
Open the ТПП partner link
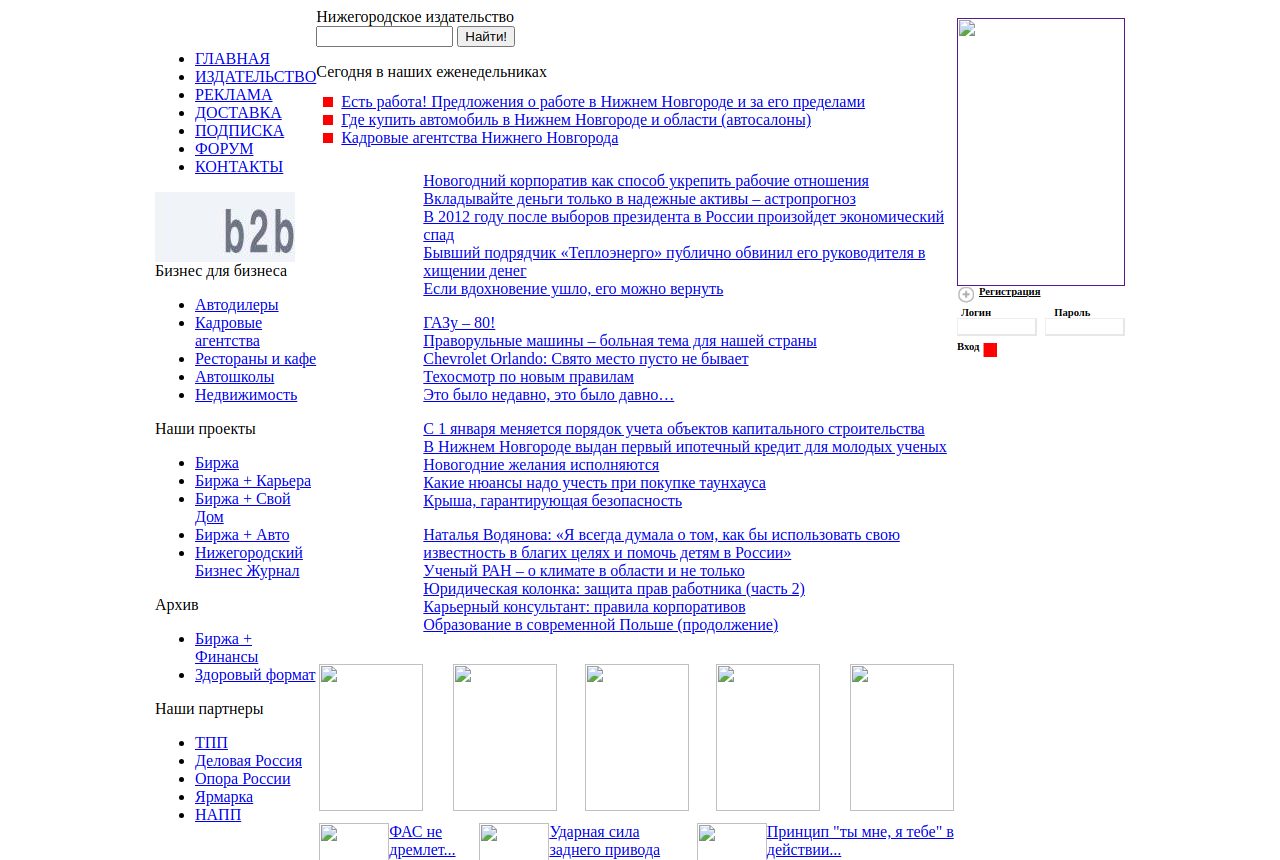coord(211,743)
